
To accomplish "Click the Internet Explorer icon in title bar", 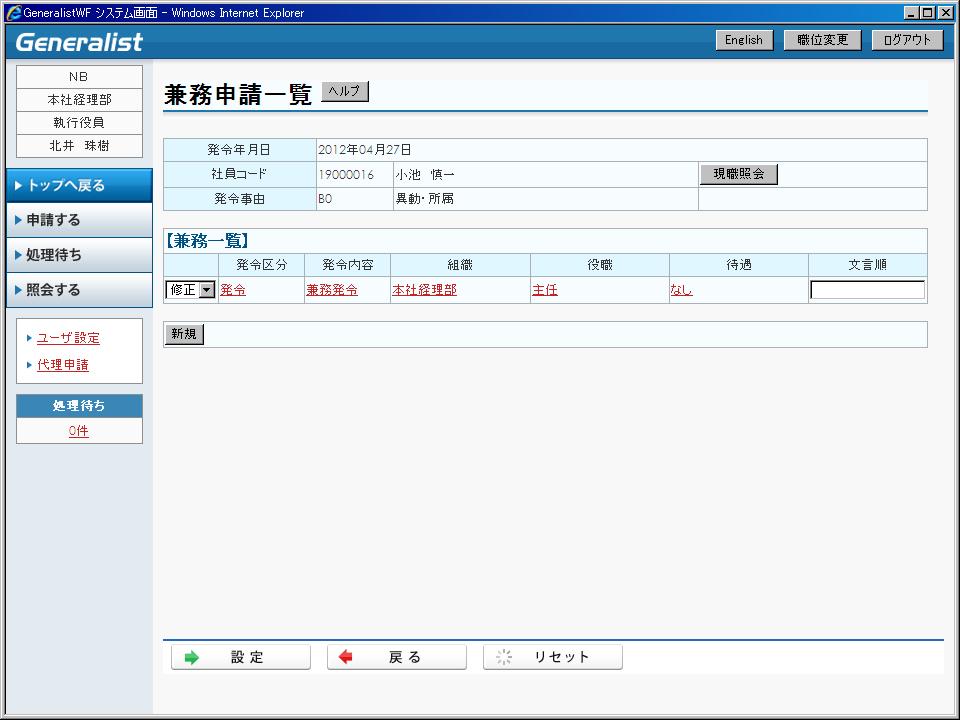I will tap(13, 13).
